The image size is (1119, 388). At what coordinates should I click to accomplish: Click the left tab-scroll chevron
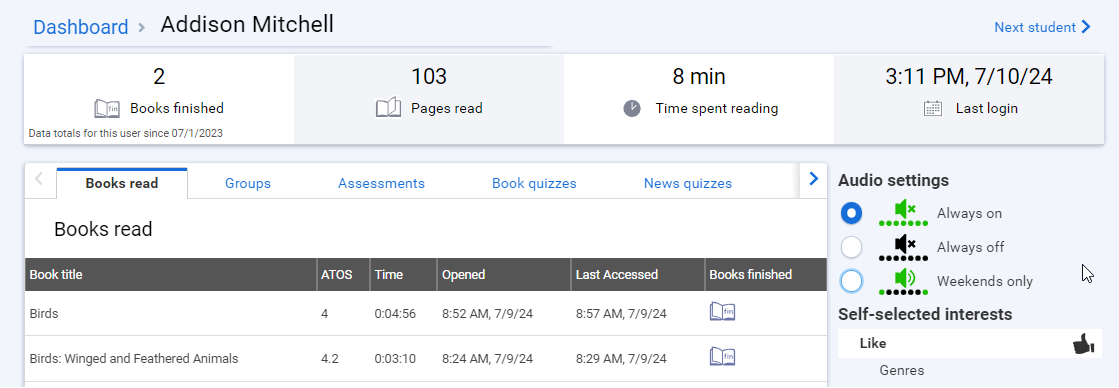(39, 179)
